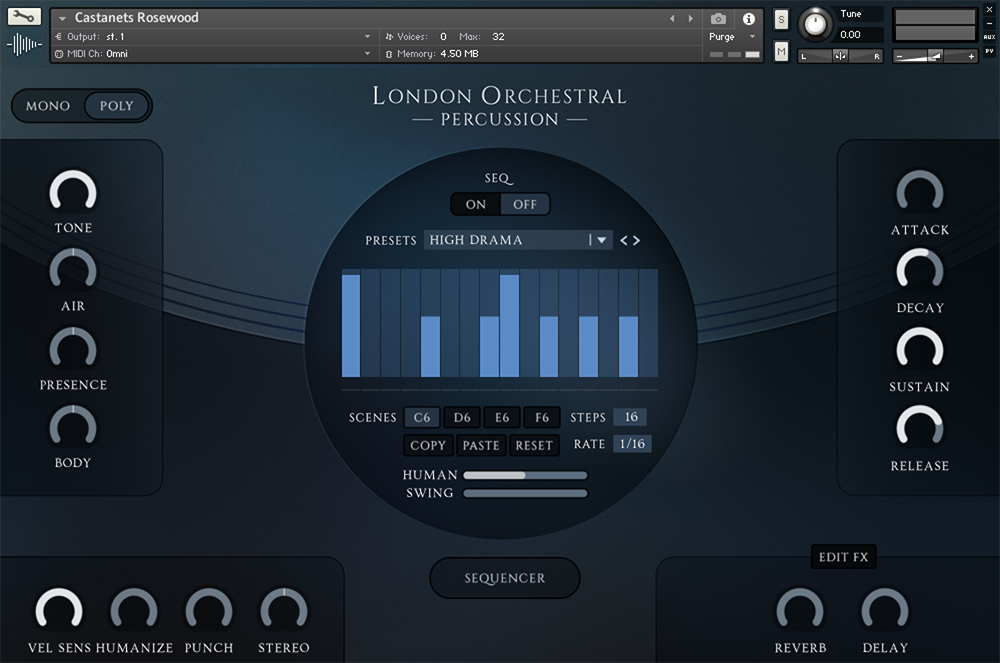
Task: Expand the Castanets Rosewood instrument menu arrow
Action: tap(62, 18)
